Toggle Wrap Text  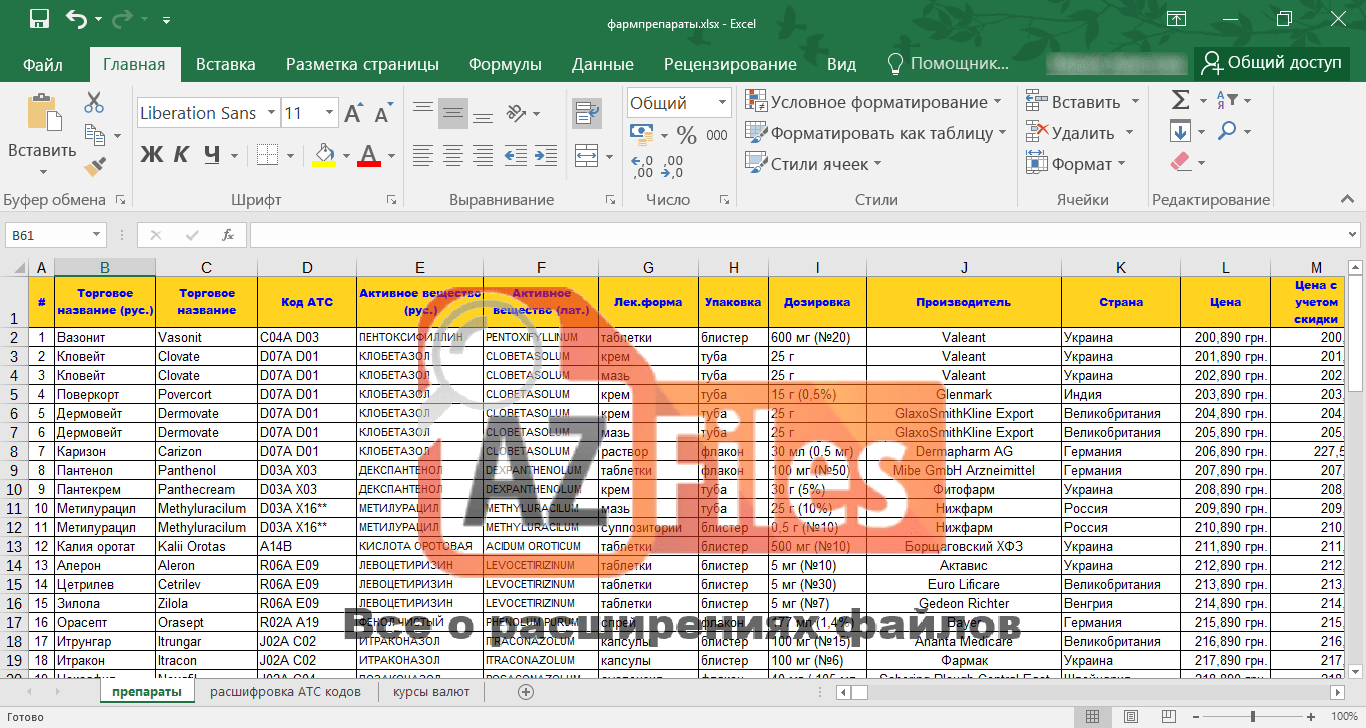(x=587, y=113)
